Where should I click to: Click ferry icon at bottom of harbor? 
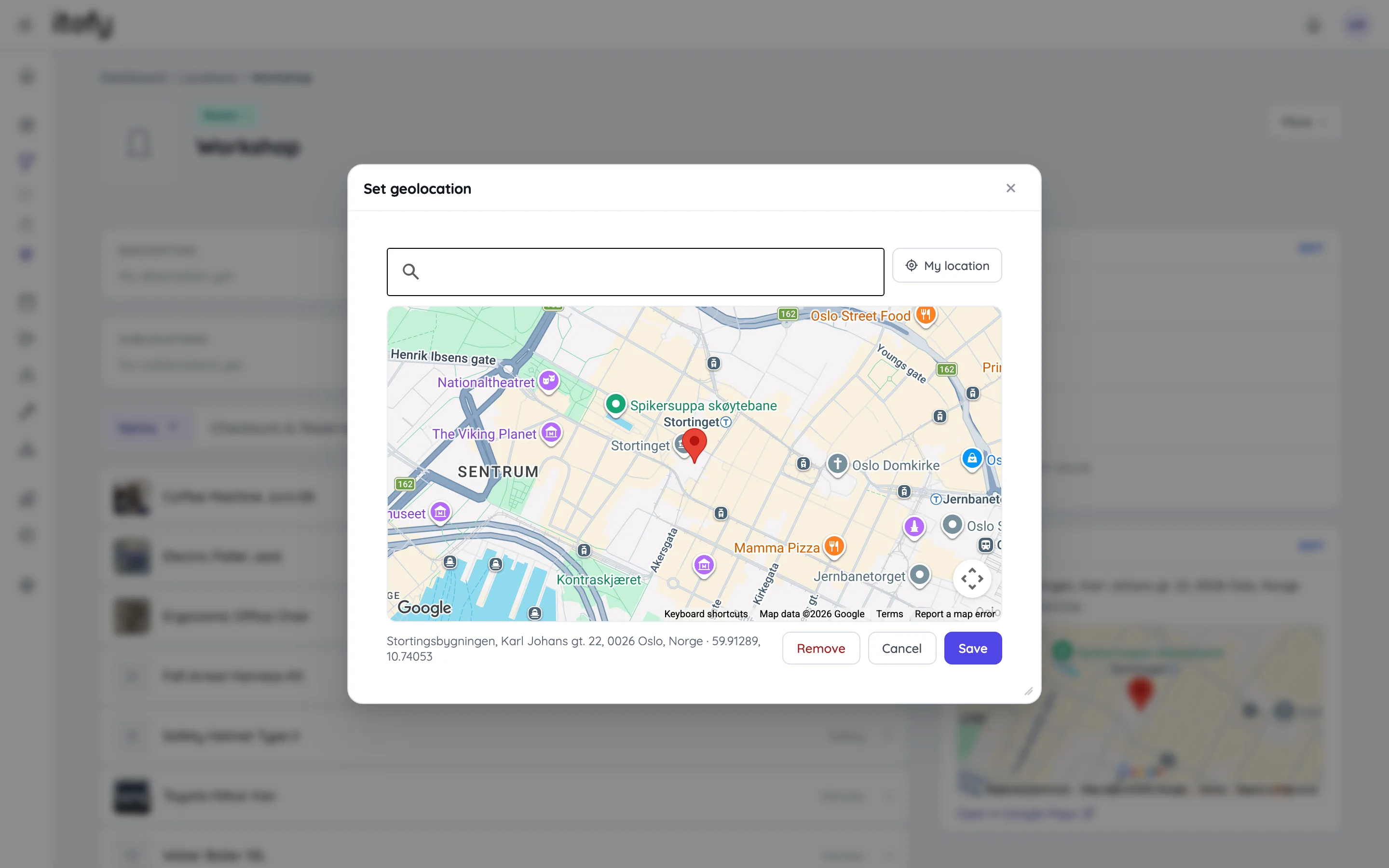535,613
